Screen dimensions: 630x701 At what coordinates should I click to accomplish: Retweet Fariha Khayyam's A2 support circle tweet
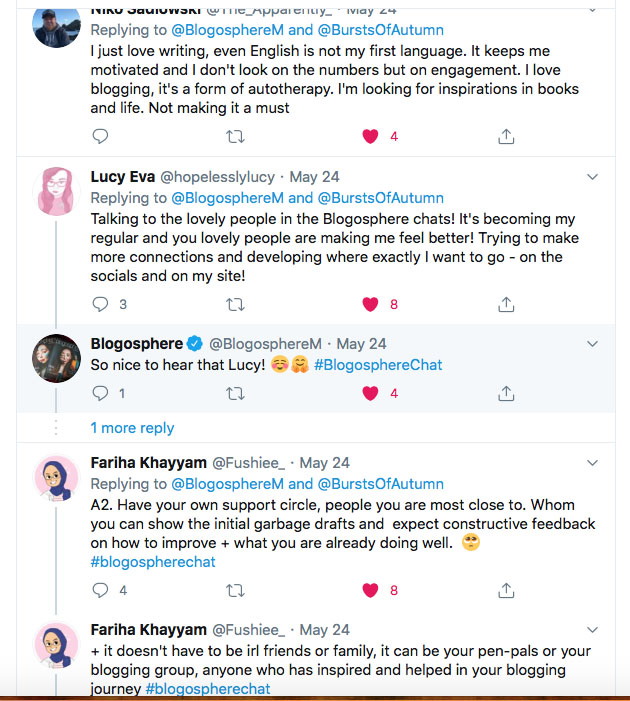coord(236,590)
